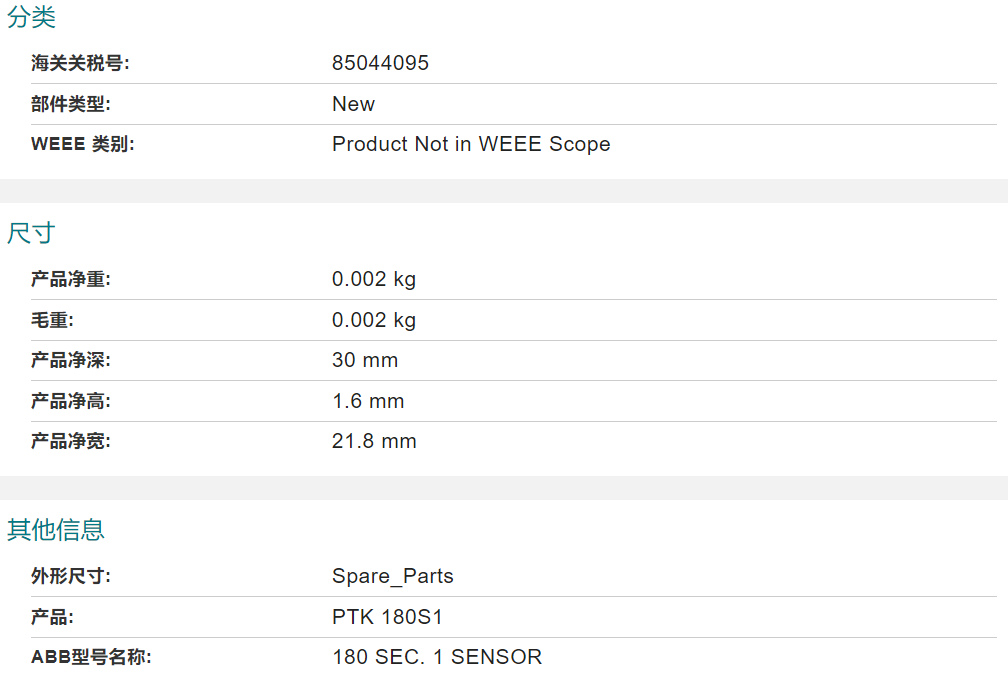Click the product value PTK 180S1
Screen dimensions: 1008x673
388,617
